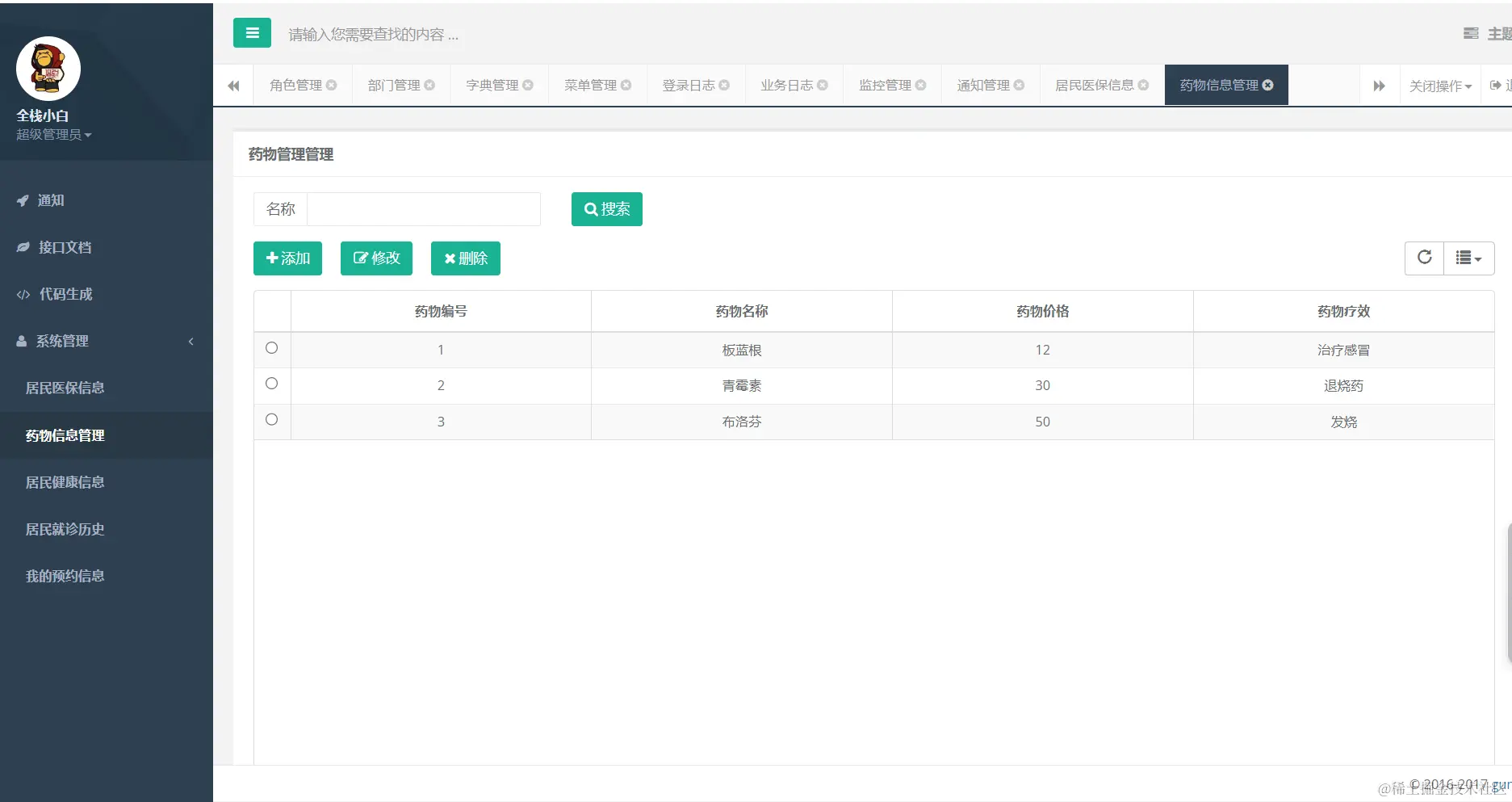This screenshot has width=1512, height=802.
Task: Expand the 超级管理员 user dropdown
Action: (x=54, y=135)
